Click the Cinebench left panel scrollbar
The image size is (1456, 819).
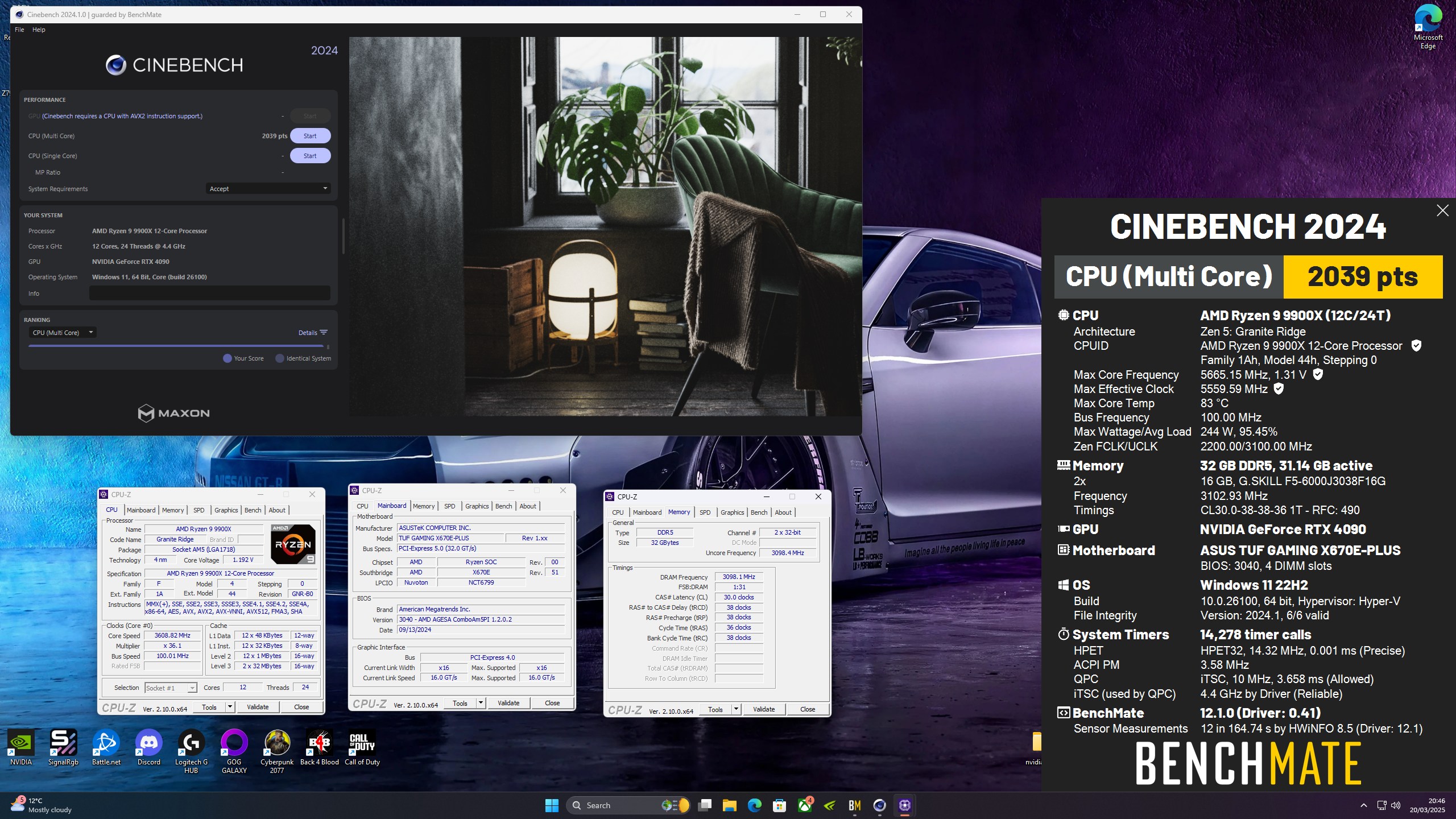[343, 237]
